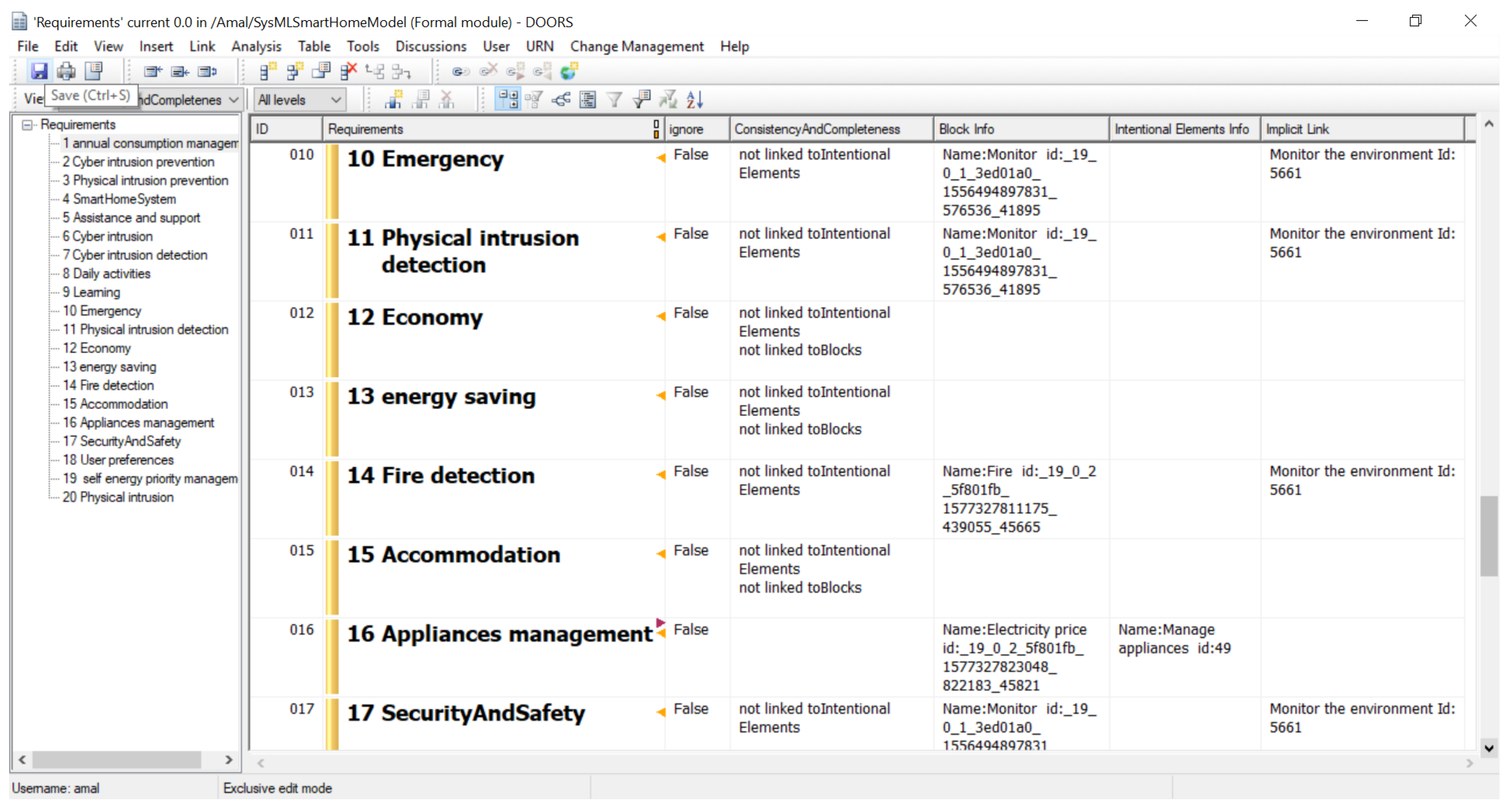Open the view selection dropdown
This screenshot has width=1510, height=812.
[x=233, y=100]
